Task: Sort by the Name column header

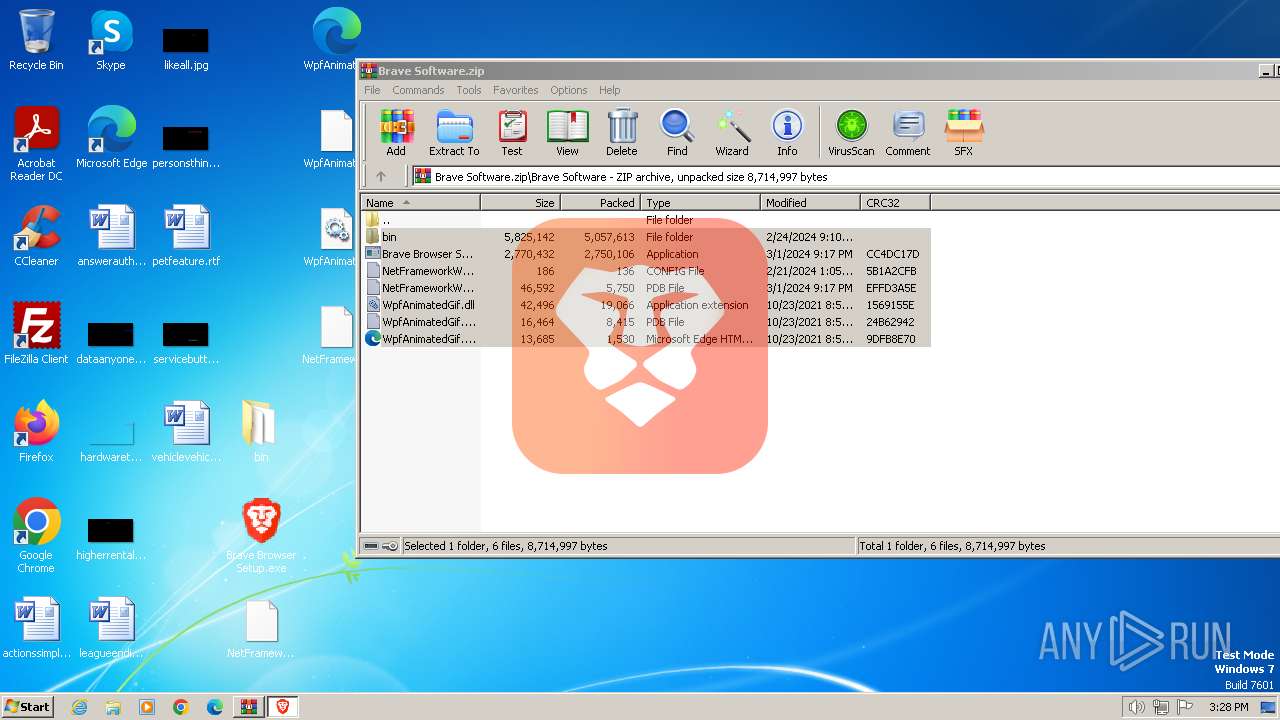Action: coord(420,203)
